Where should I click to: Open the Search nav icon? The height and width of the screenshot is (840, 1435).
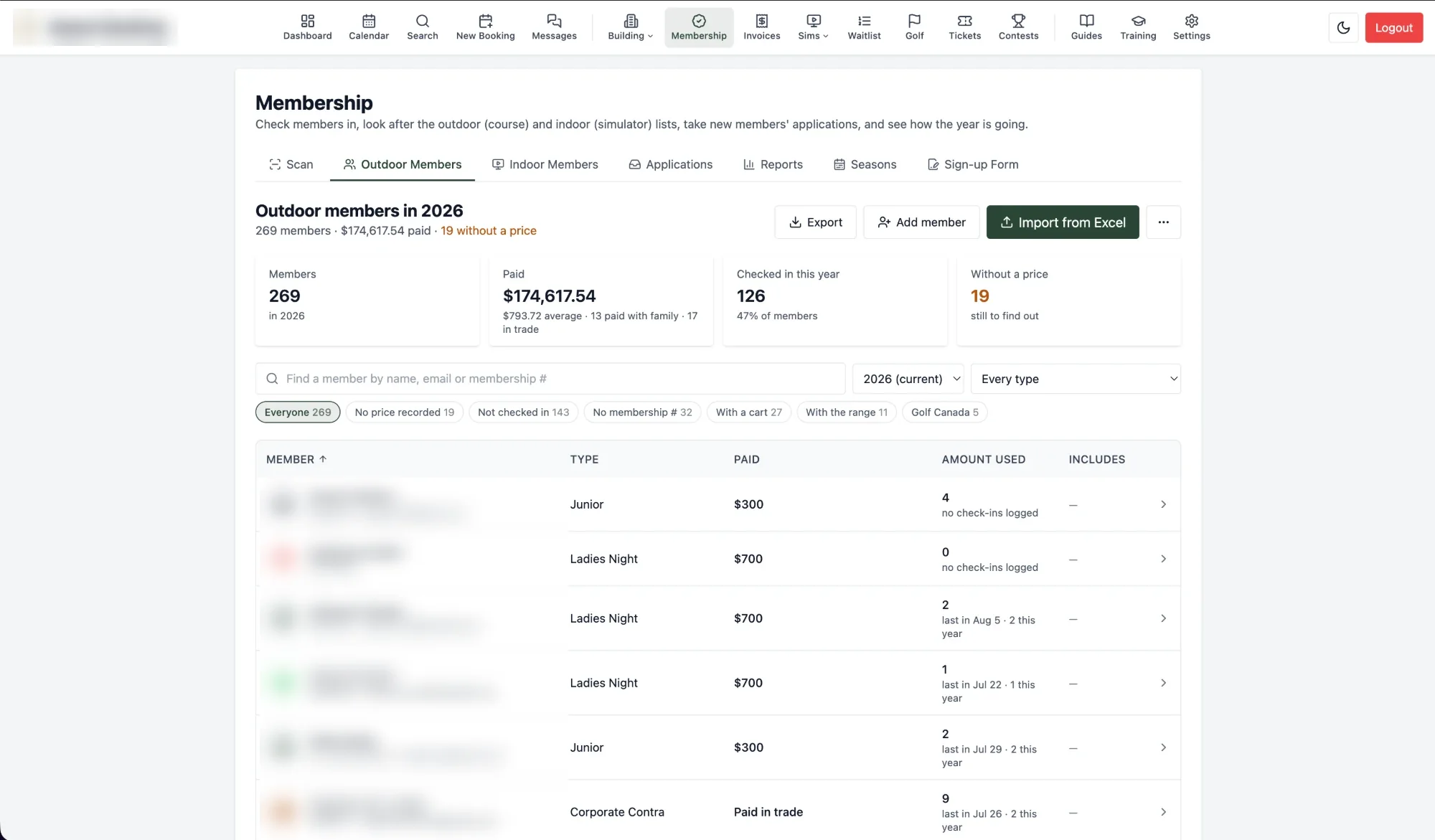[x=422, y=27]
